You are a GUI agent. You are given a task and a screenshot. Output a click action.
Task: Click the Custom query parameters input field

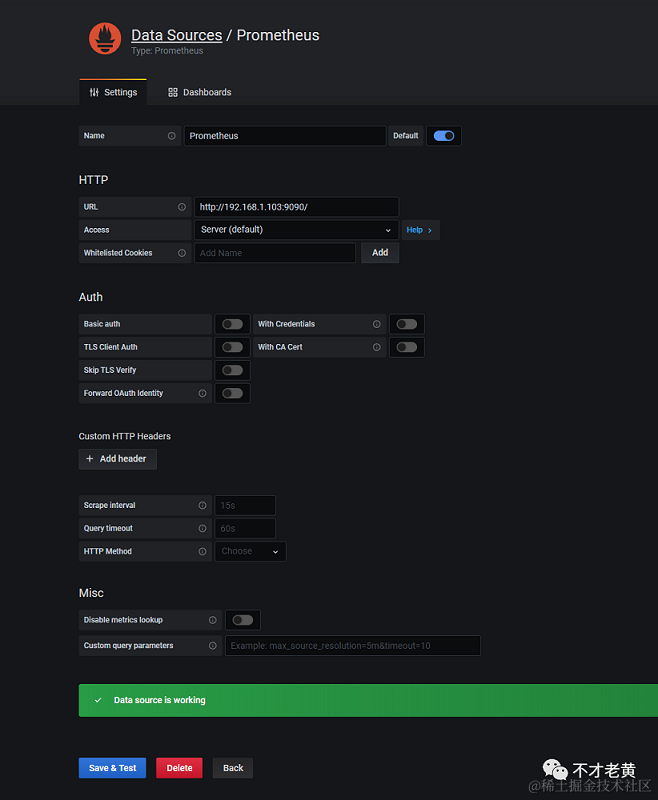pos(353,646)
